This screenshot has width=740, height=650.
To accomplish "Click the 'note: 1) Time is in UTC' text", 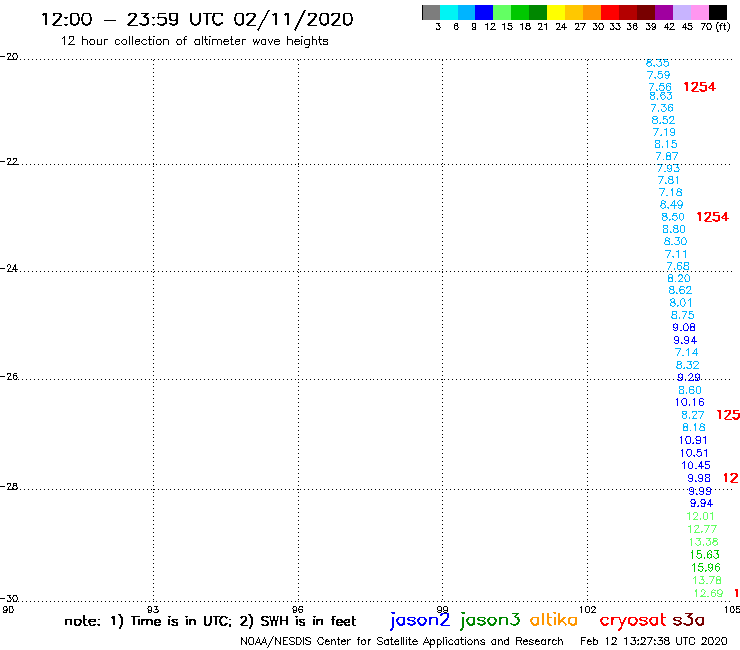I will pyautogui.click(x=210, y=621).
